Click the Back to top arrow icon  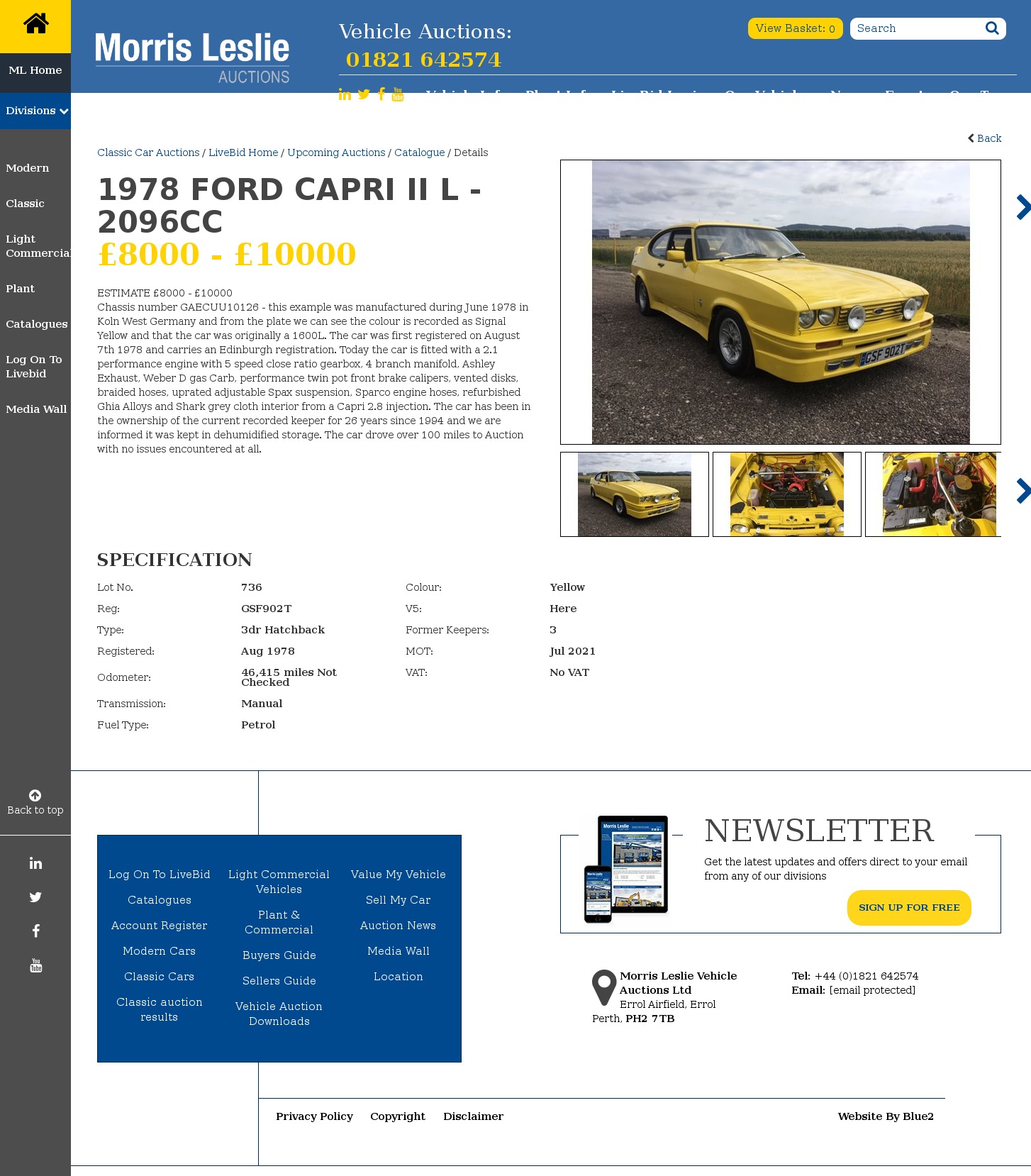[35, 796]
